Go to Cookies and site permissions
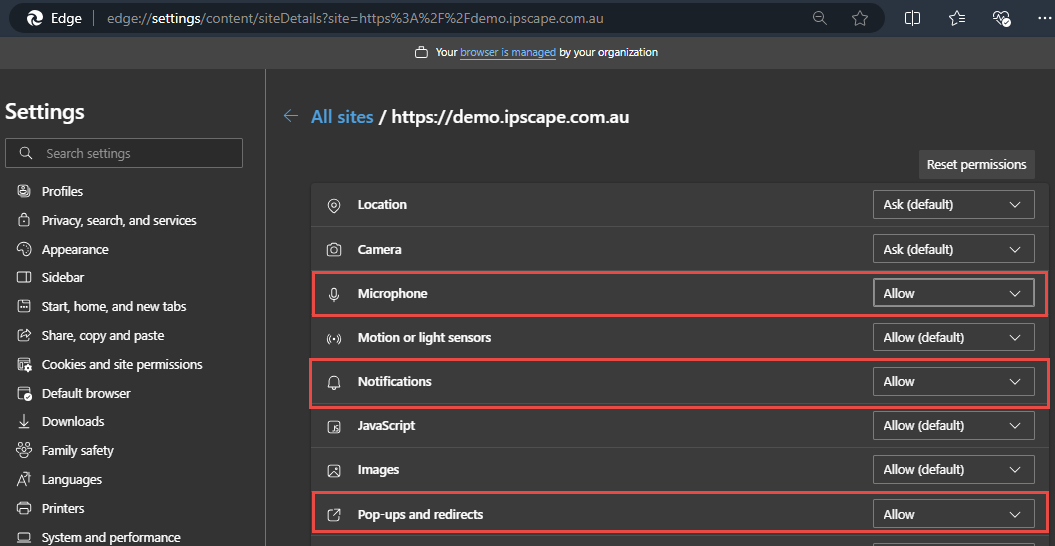The height and width of the screenshot is (546, 1055). coord(121,364)
